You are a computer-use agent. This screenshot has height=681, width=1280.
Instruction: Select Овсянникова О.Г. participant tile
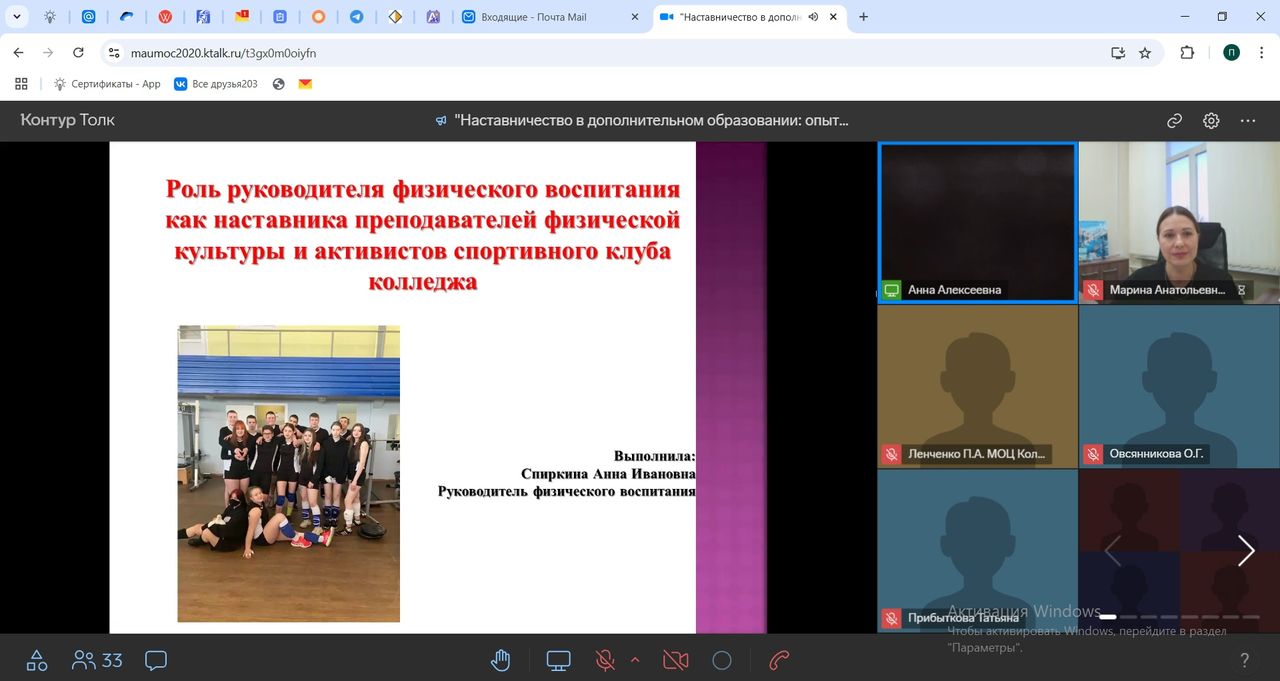tap(1179, 386)
